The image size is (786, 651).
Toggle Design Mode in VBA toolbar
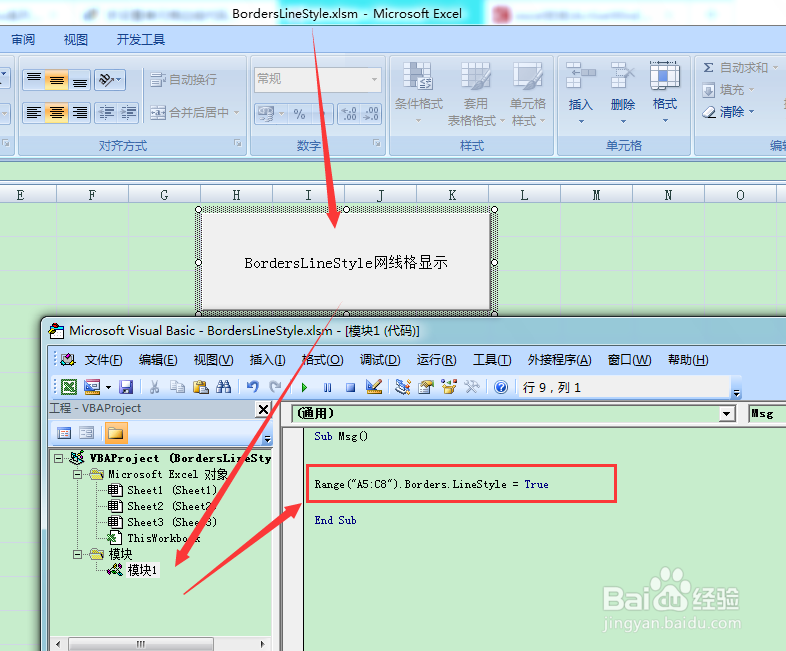click(x=374, y=387)
